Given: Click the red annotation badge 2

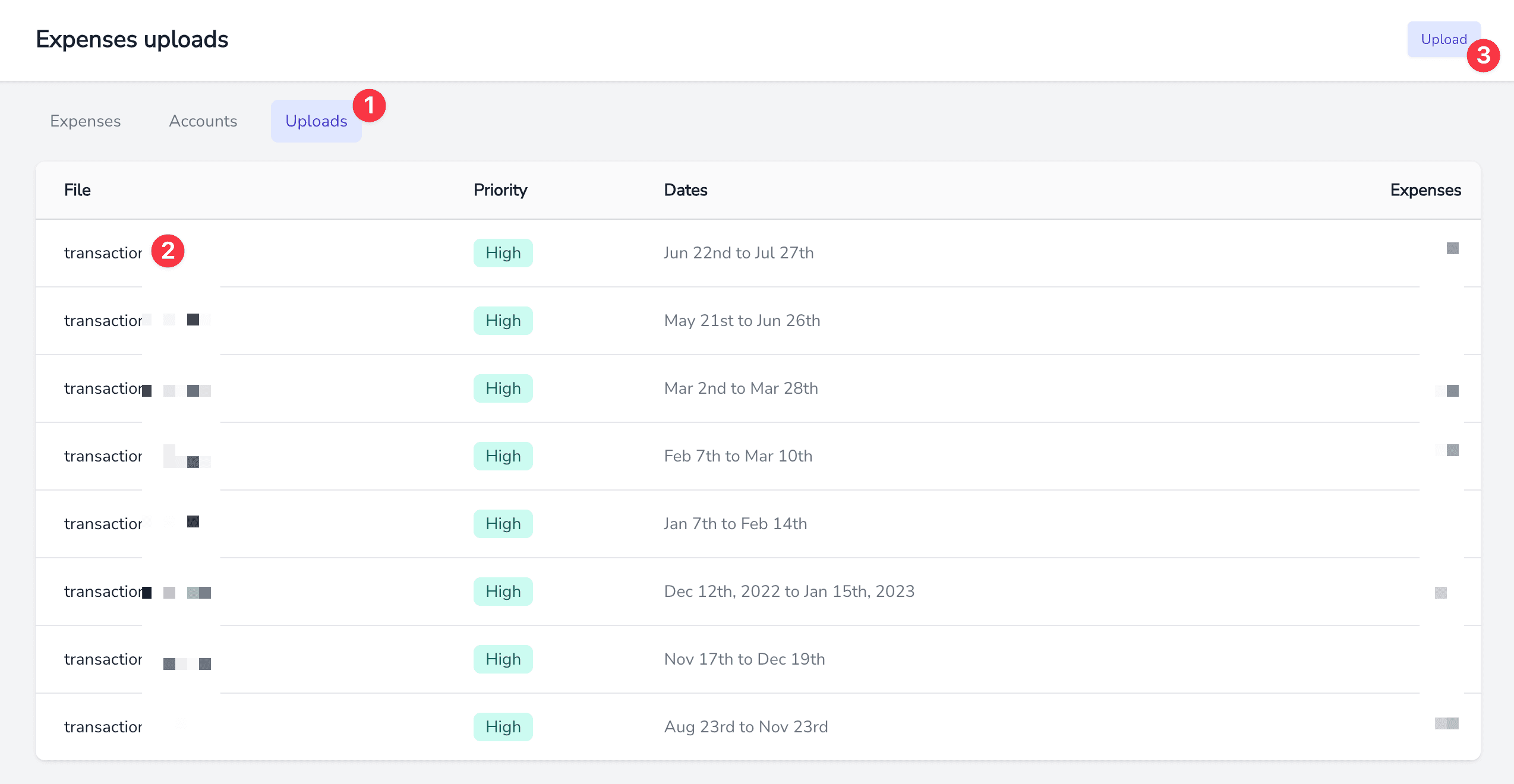Looking at the screenshot, I should [168, 251].
